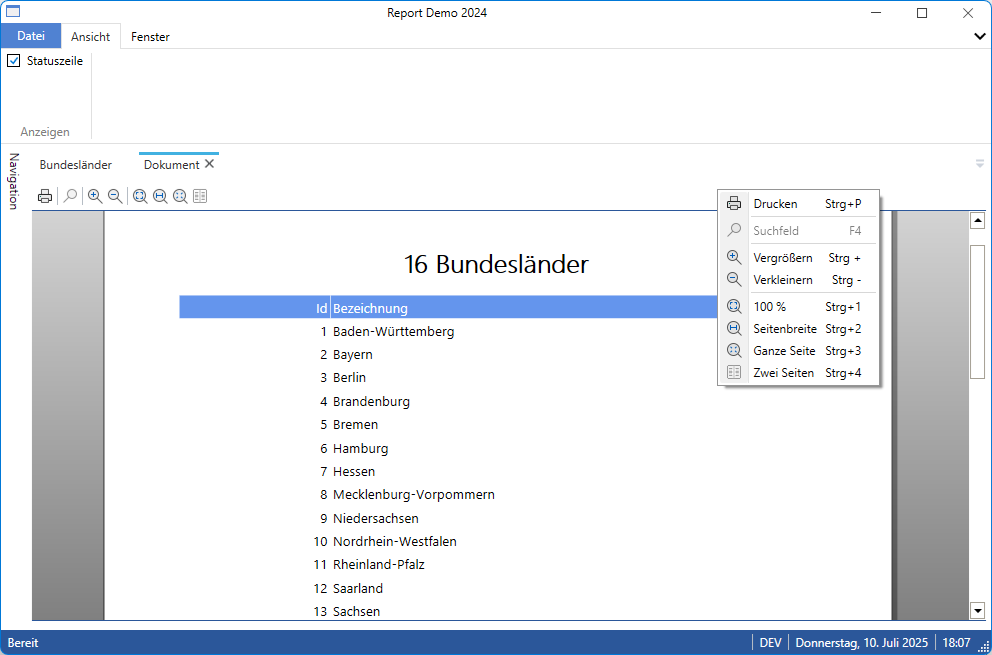Click the fit page width toolbar icon
Image resolution: width=992 pixels, height=655 pixels.
pyautogui.click(x=160, y=197)
